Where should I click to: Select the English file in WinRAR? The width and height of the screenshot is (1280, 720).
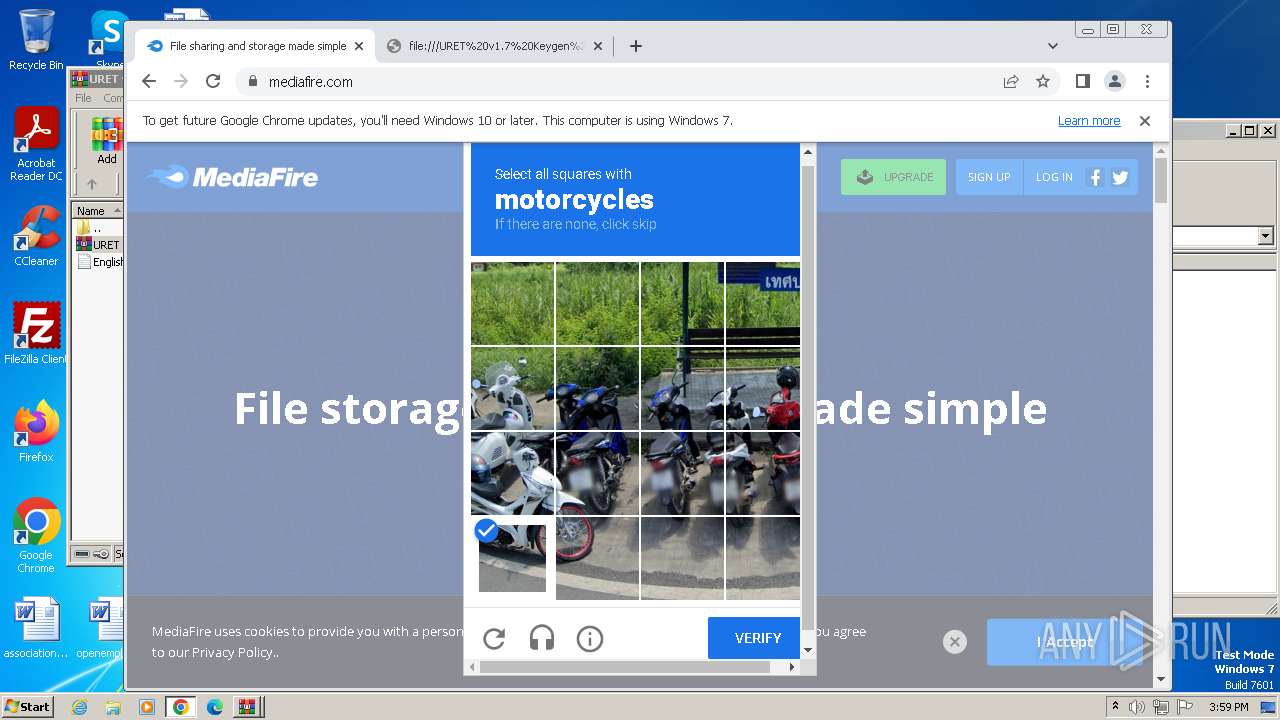(x=100, y=262)
